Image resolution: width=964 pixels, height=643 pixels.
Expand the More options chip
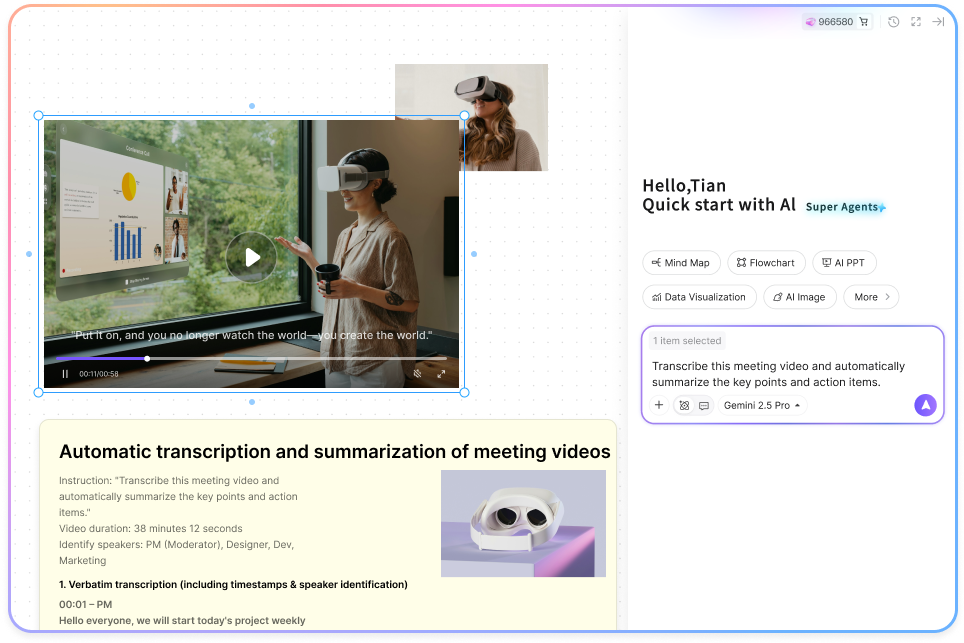871,297
